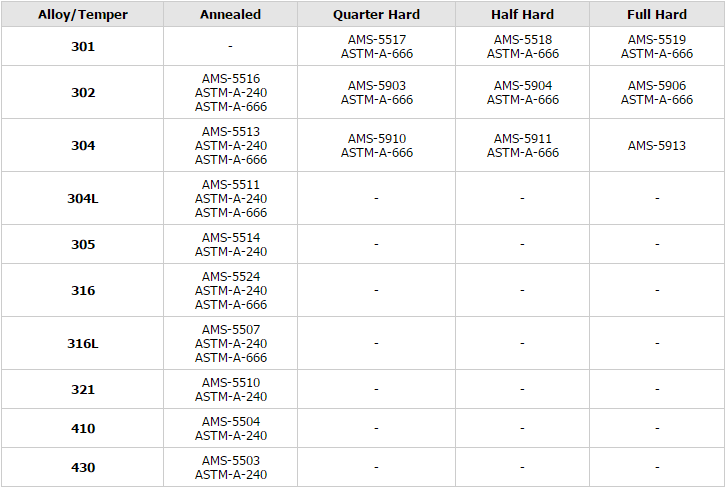Select AMS-5514 for alloy 305
726x488 pixels.
(231, 238)
